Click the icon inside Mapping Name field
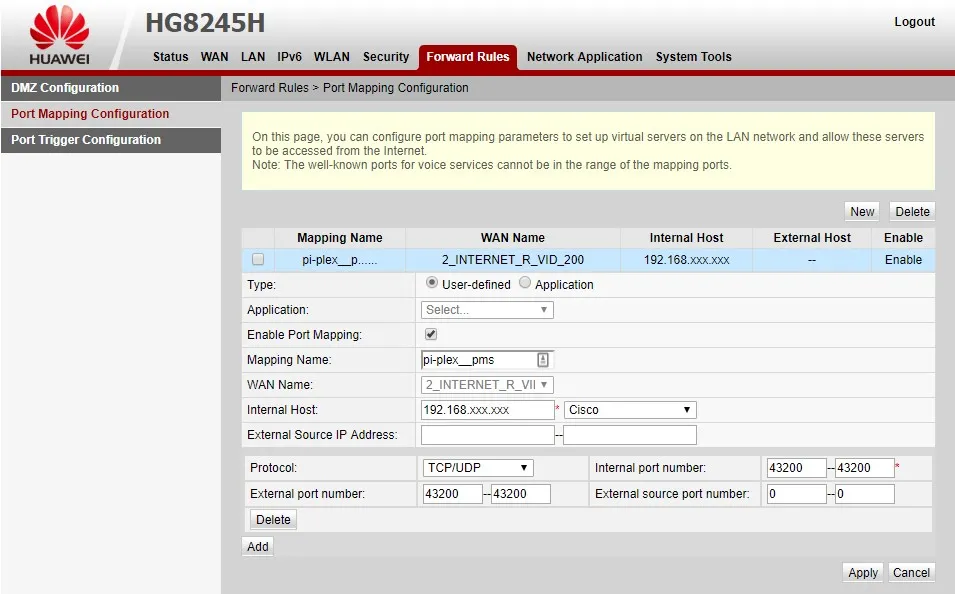This screenshot has height=594, width=955. (x=543, y=360)
